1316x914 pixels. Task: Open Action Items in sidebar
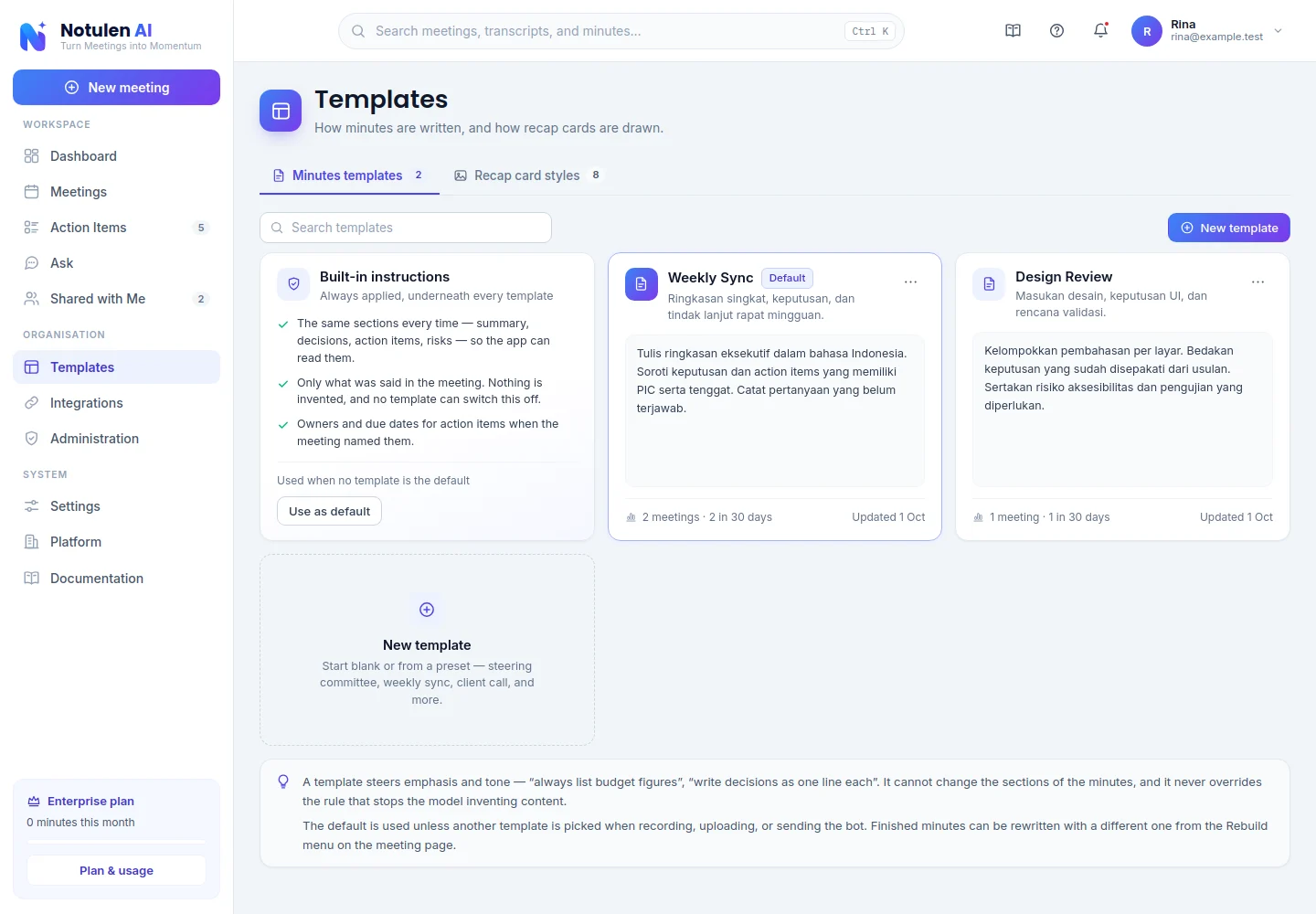coord(116,228)
